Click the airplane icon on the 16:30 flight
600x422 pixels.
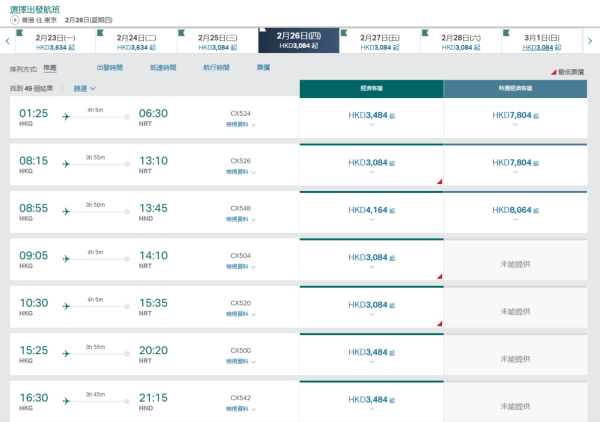66,400
